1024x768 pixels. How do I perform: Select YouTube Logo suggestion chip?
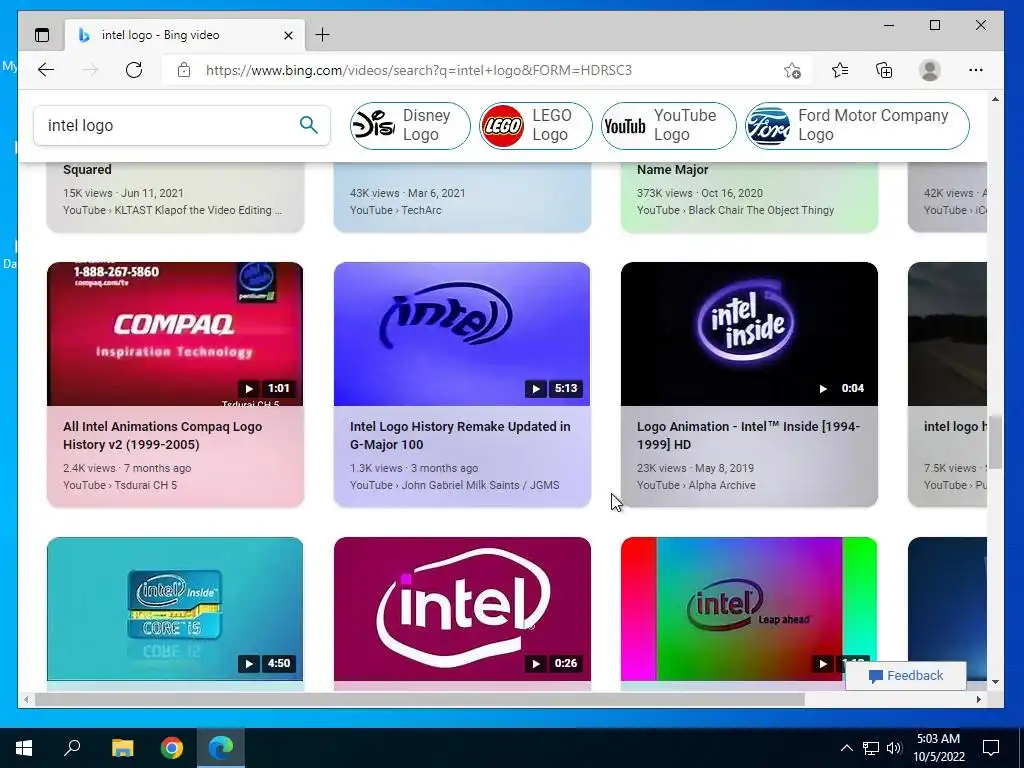tap(668, 125)
